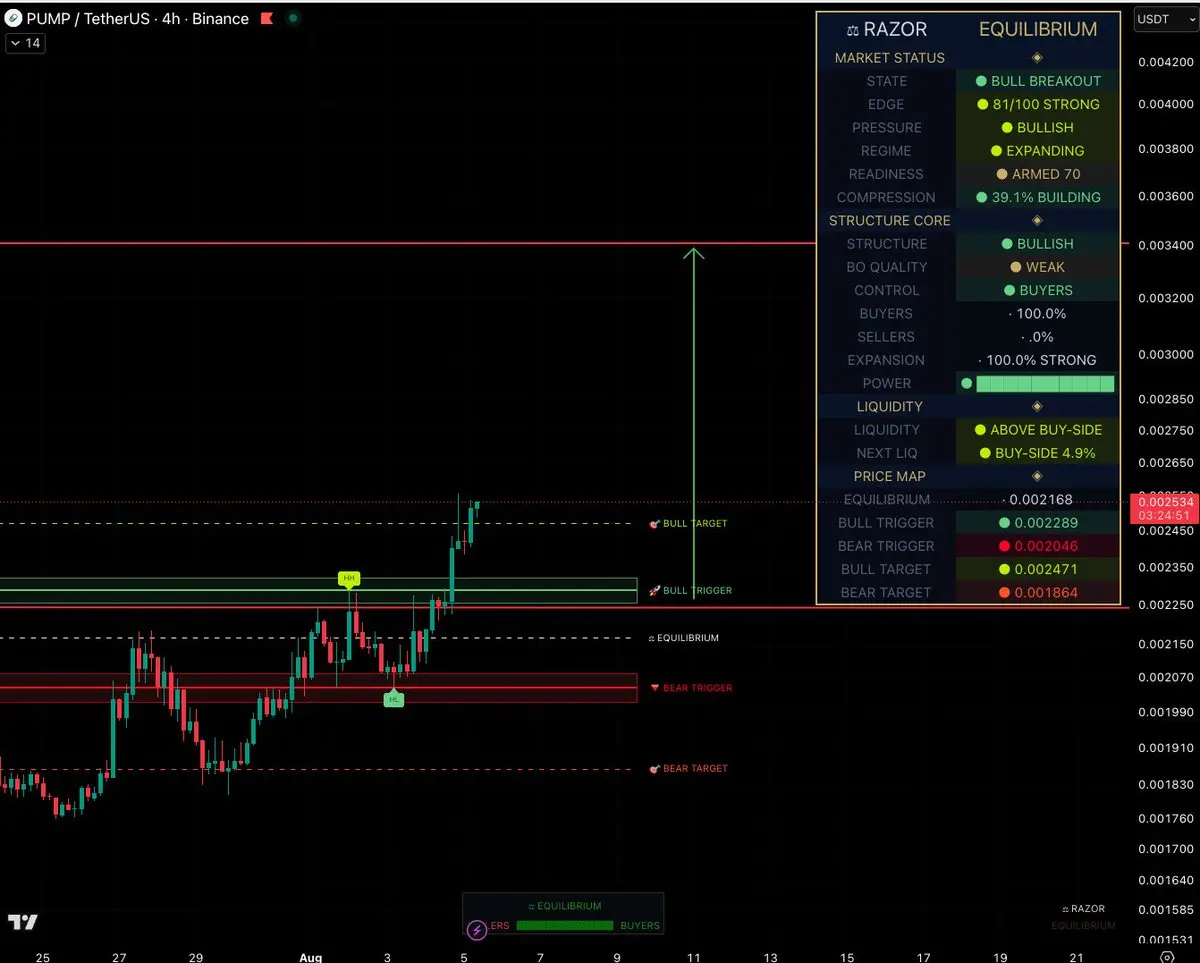Image resolution: width=1200 pixels, height=963 pixels.
Task: Click the HL swing label on chart
Action: point(394,699)
